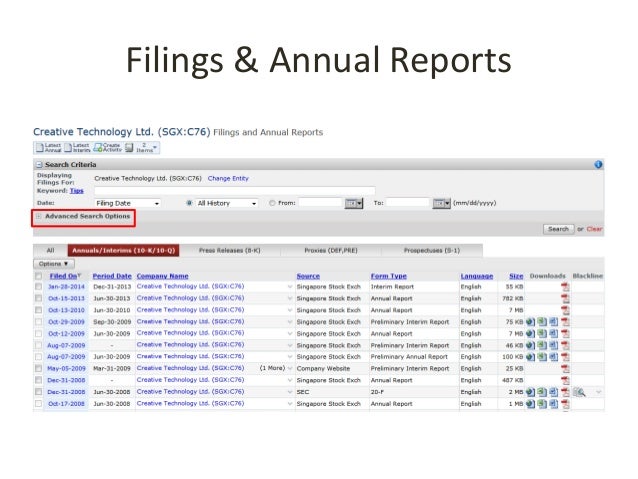Download Excel version of Oct-12-2009 Annual Report

coord(542,334)
